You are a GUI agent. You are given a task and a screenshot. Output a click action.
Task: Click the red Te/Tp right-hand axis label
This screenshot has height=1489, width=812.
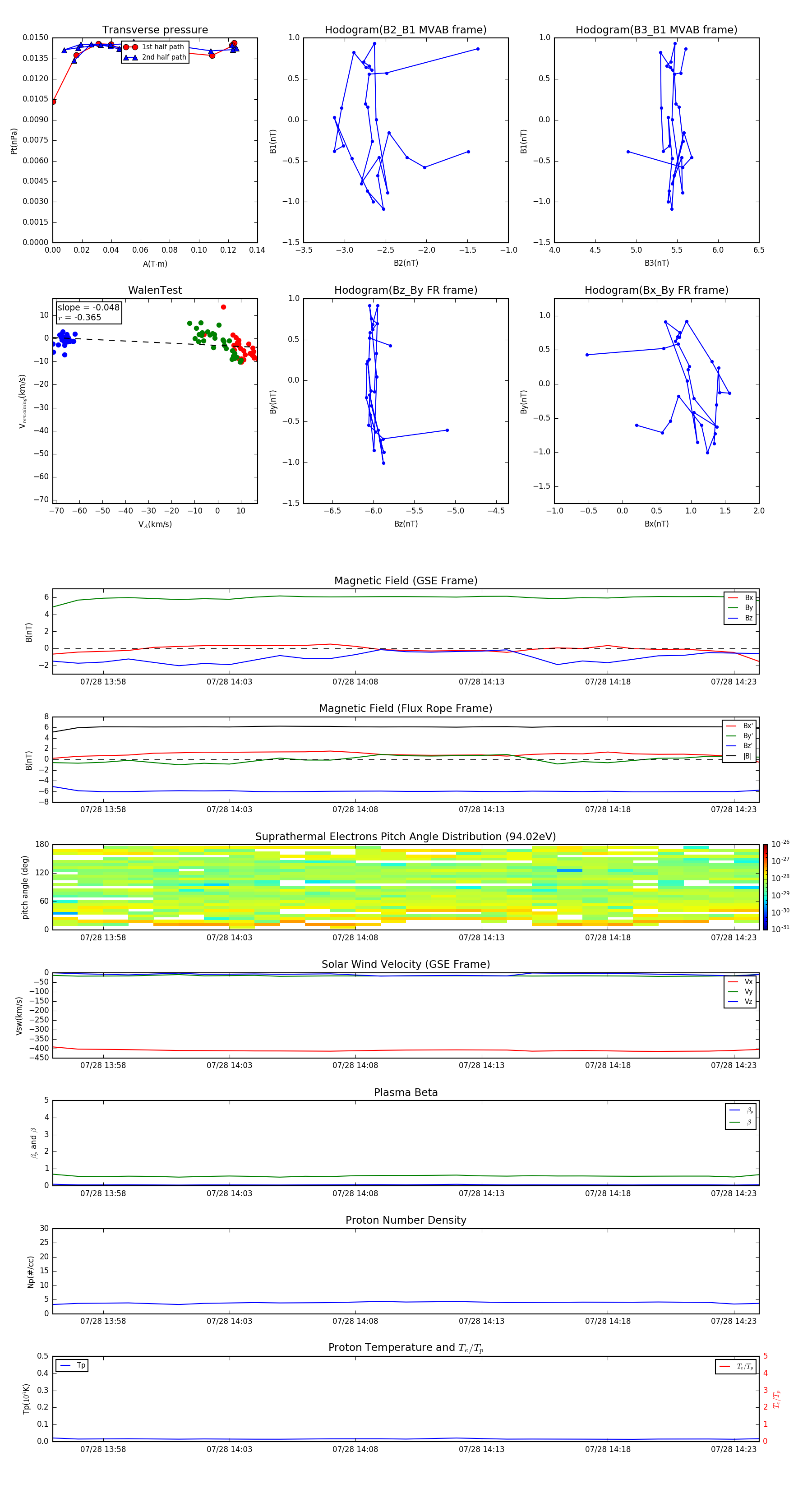click(x=776, y=1399)
